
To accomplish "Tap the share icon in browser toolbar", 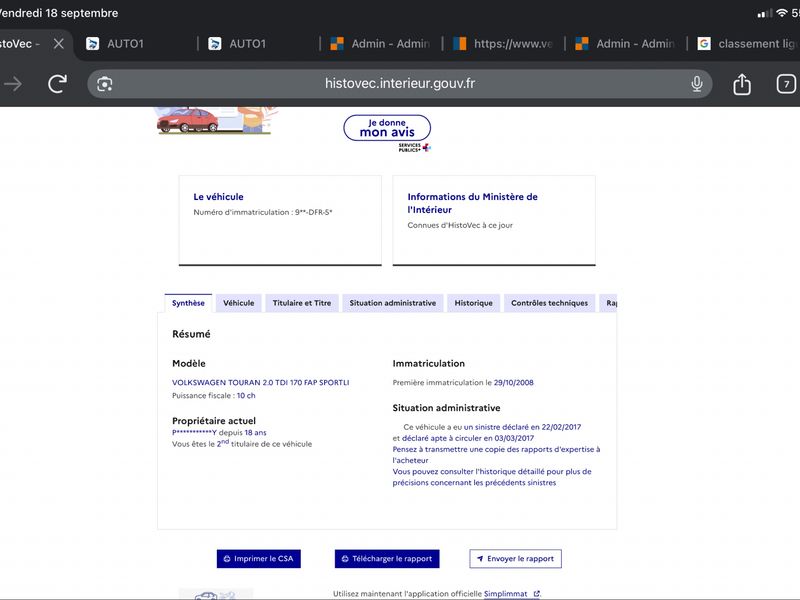I will [742, 84].
